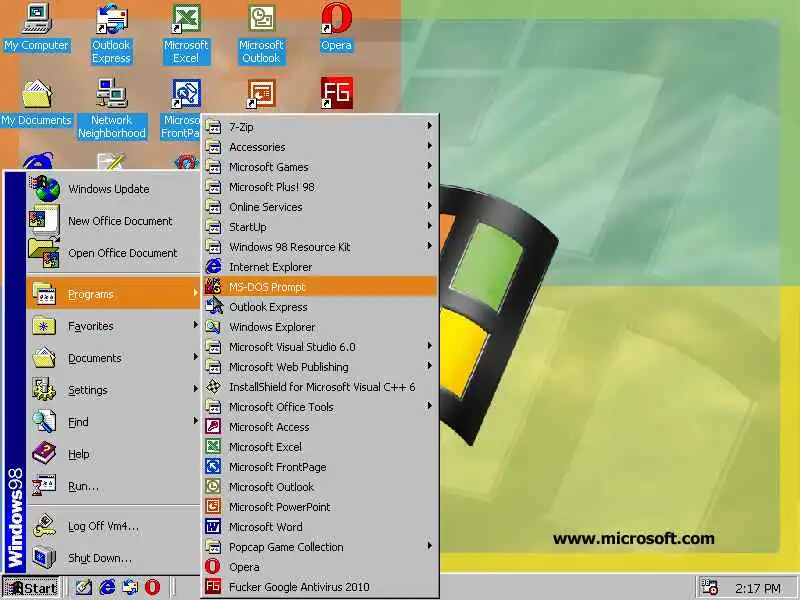Expand the 7-Zip submenu arrow
The height and width of the screenshot is (600, 800).
point(430,126)
